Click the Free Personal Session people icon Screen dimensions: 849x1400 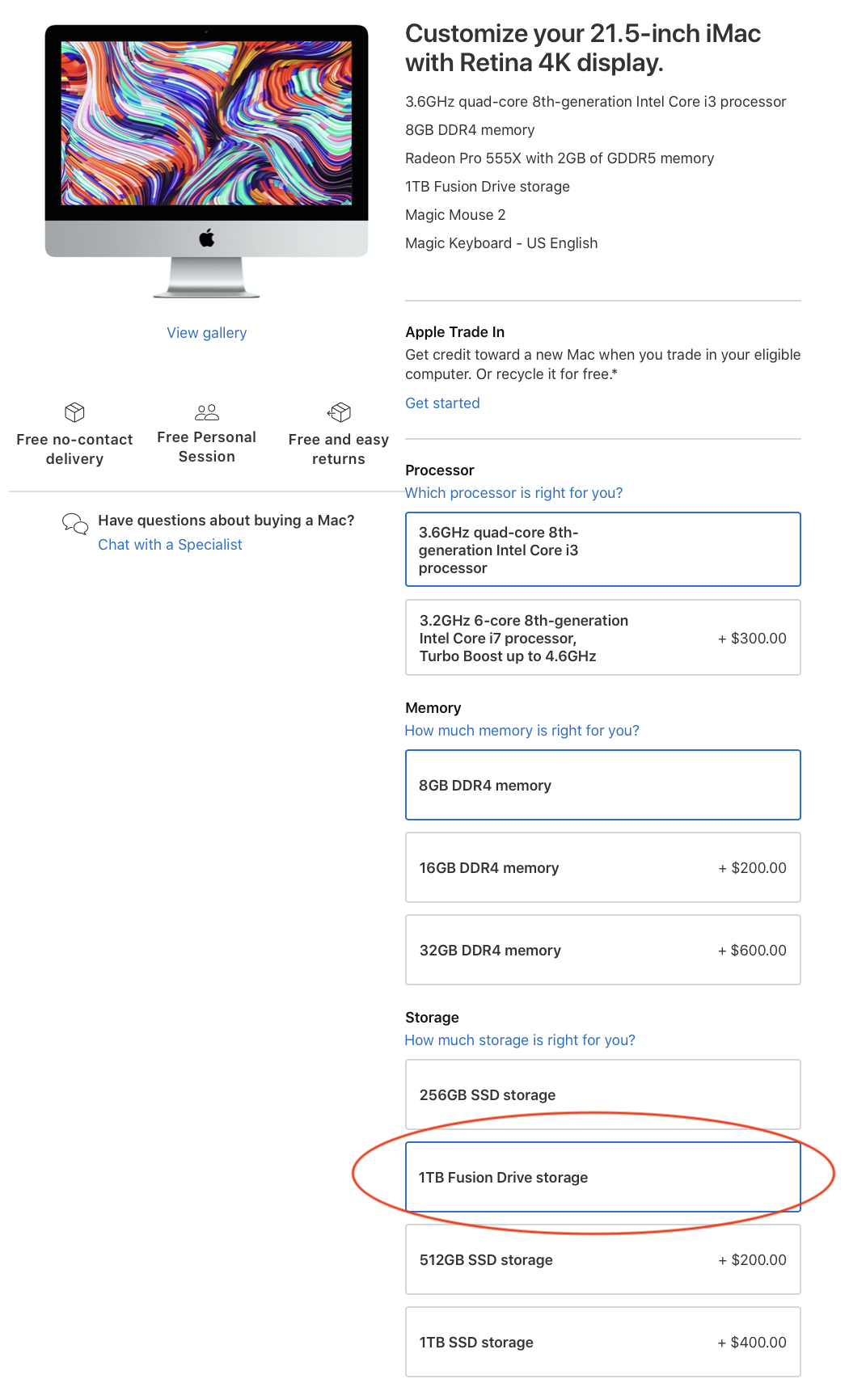click(x=207, y=412)
